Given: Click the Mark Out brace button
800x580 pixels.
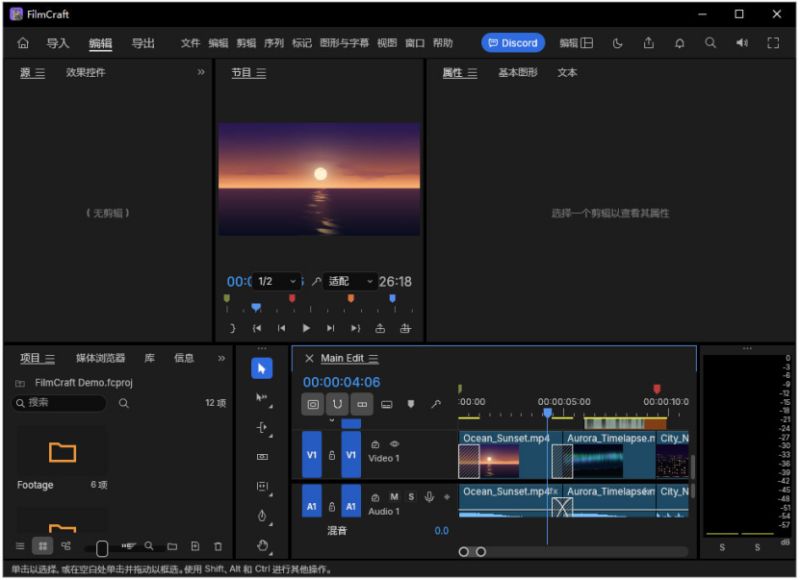Looking at the screenshot, I should pyautogui.click(x=233, y=329).
